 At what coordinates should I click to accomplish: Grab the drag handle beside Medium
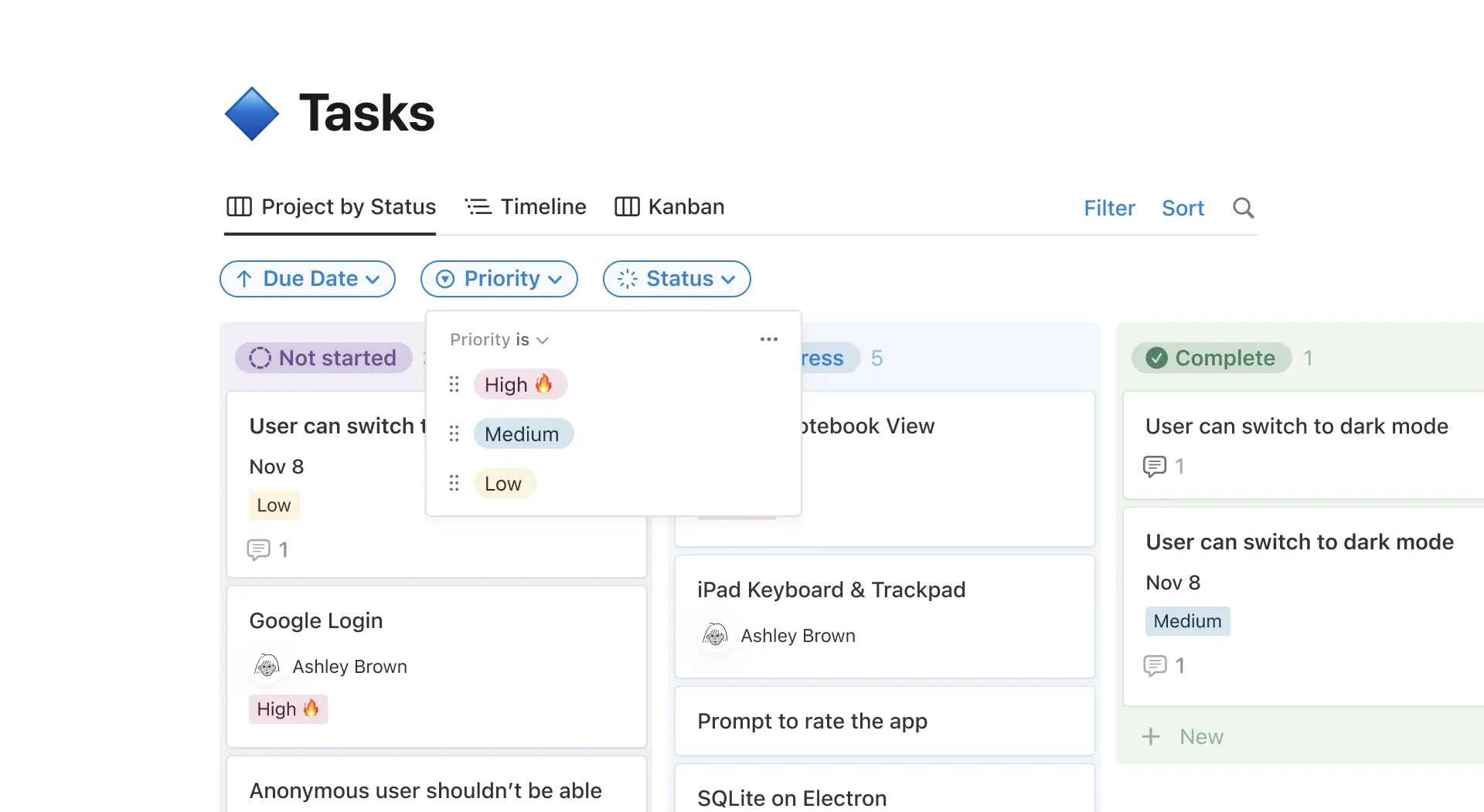coord(454,433)
